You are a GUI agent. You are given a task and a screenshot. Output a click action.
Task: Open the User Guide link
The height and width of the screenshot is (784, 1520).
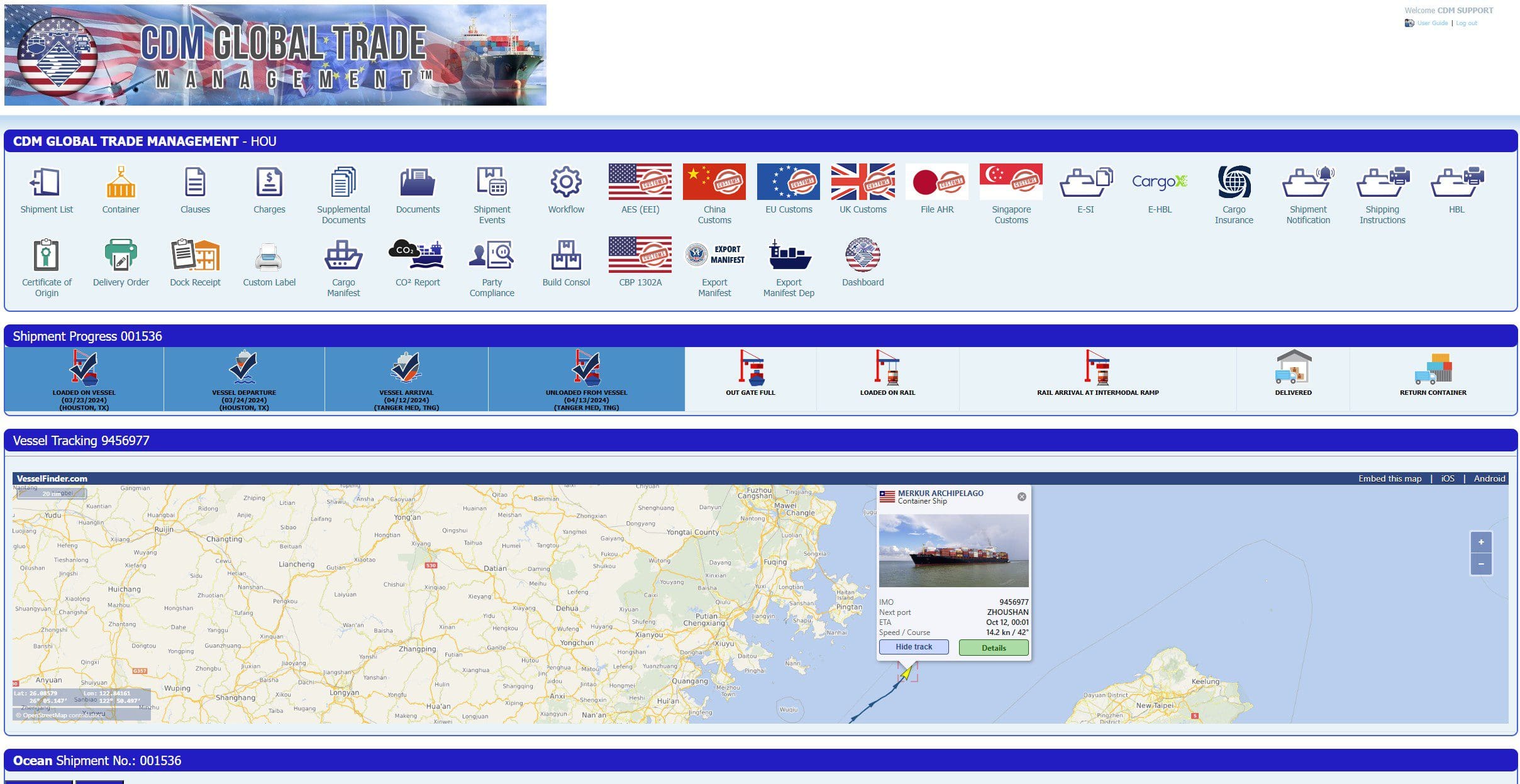tap(1432, 23)
